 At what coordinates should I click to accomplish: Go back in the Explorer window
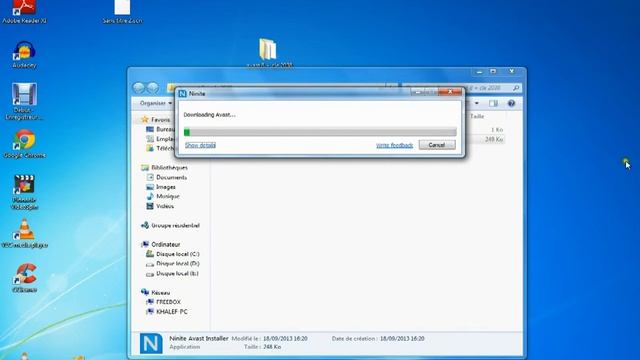pos(139,87)
